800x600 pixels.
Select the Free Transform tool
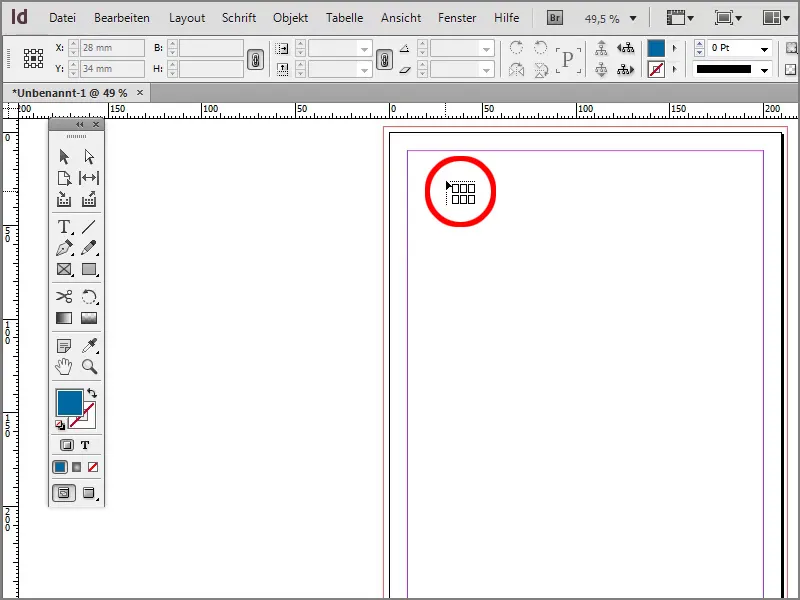click(89, 296)
